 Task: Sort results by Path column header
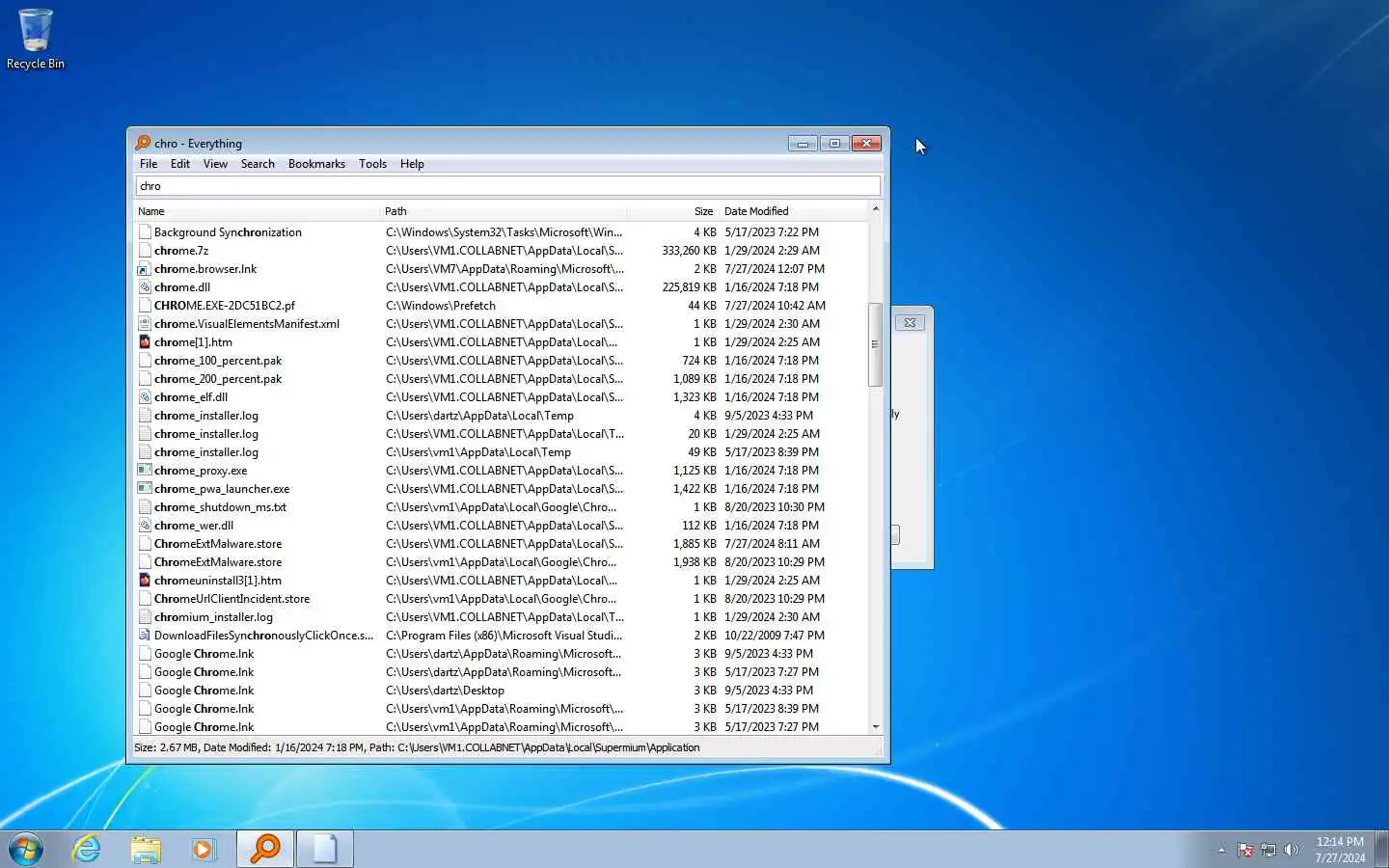504,211
